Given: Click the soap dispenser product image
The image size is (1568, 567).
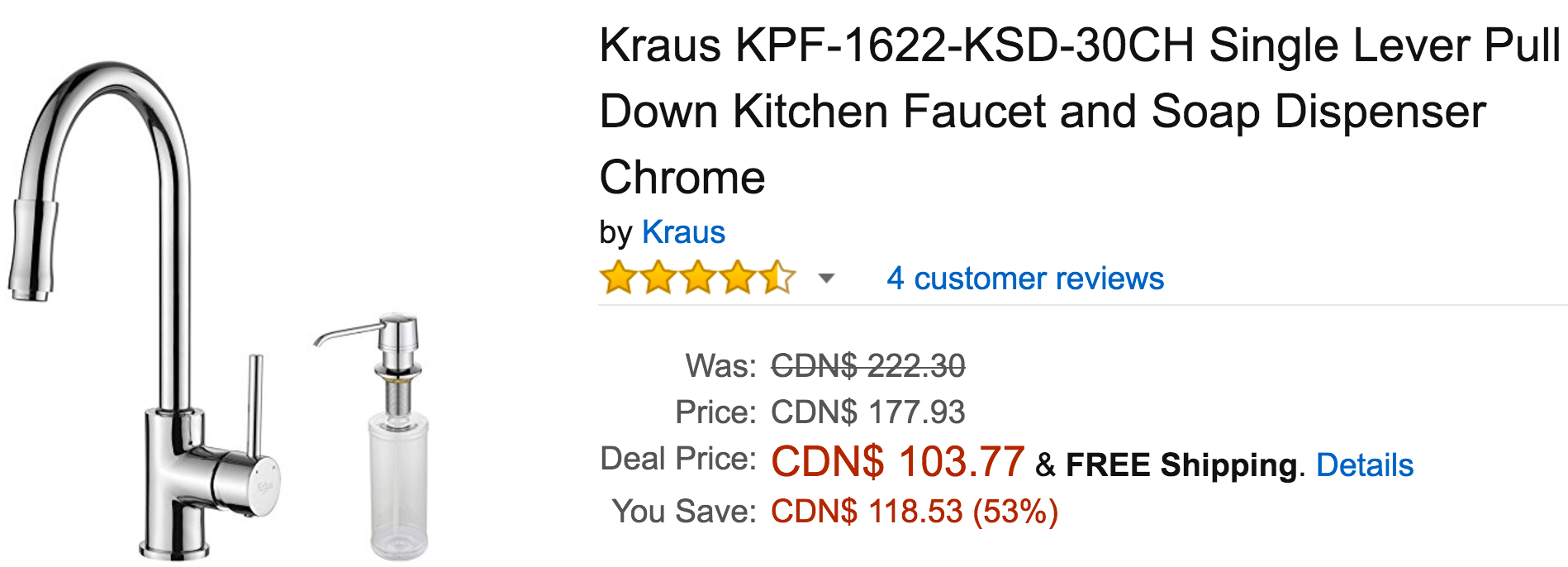Looking at the screenshot, I should coord(384,436).
